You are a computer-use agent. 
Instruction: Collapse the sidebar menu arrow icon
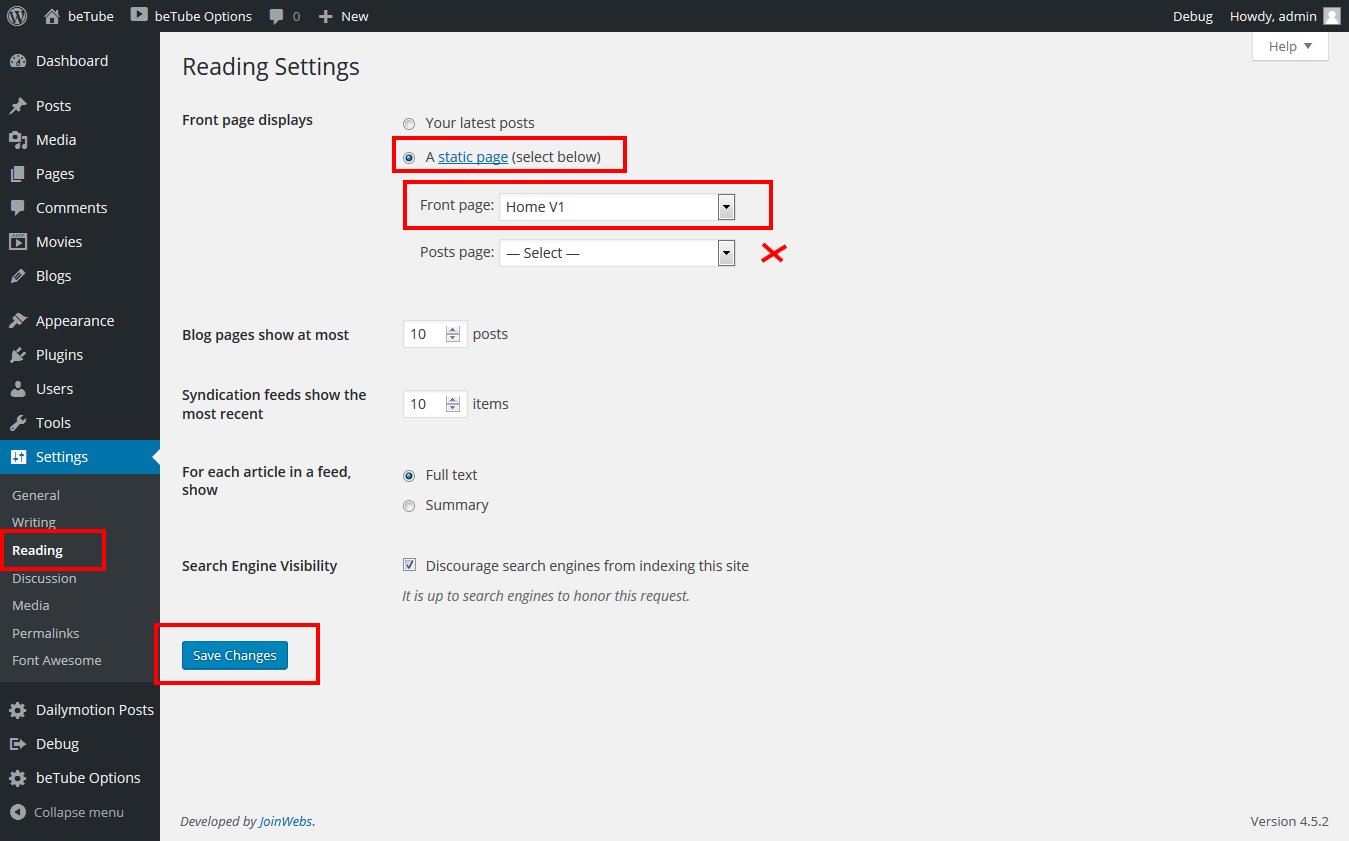[17, 812]
